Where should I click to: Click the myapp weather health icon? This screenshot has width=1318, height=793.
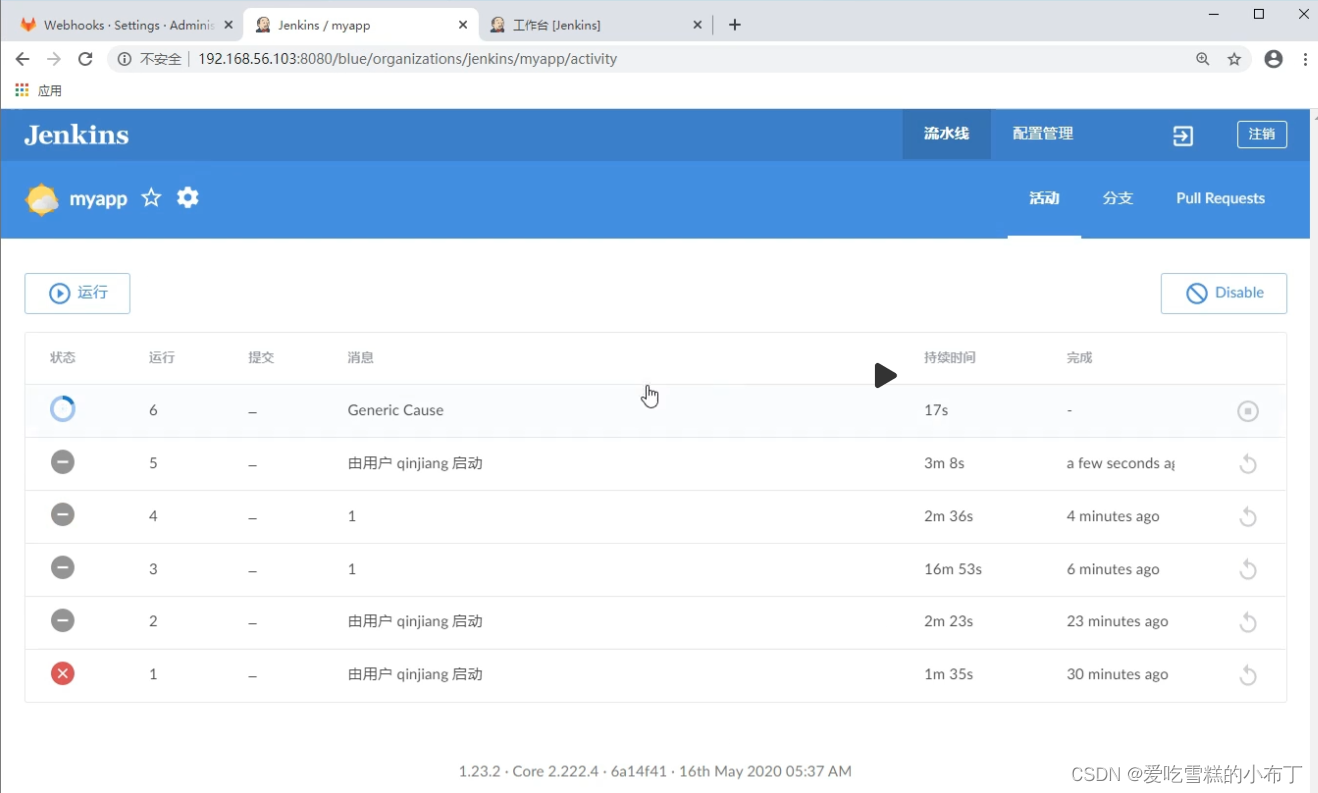click(42, 199)
